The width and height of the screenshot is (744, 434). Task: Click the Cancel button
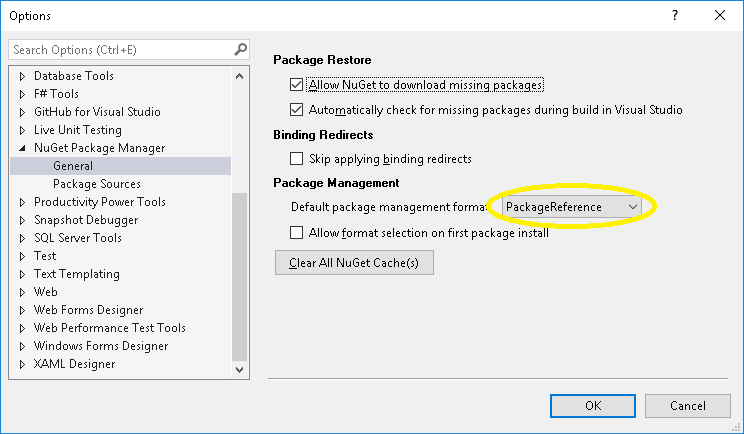pos(687,405)
